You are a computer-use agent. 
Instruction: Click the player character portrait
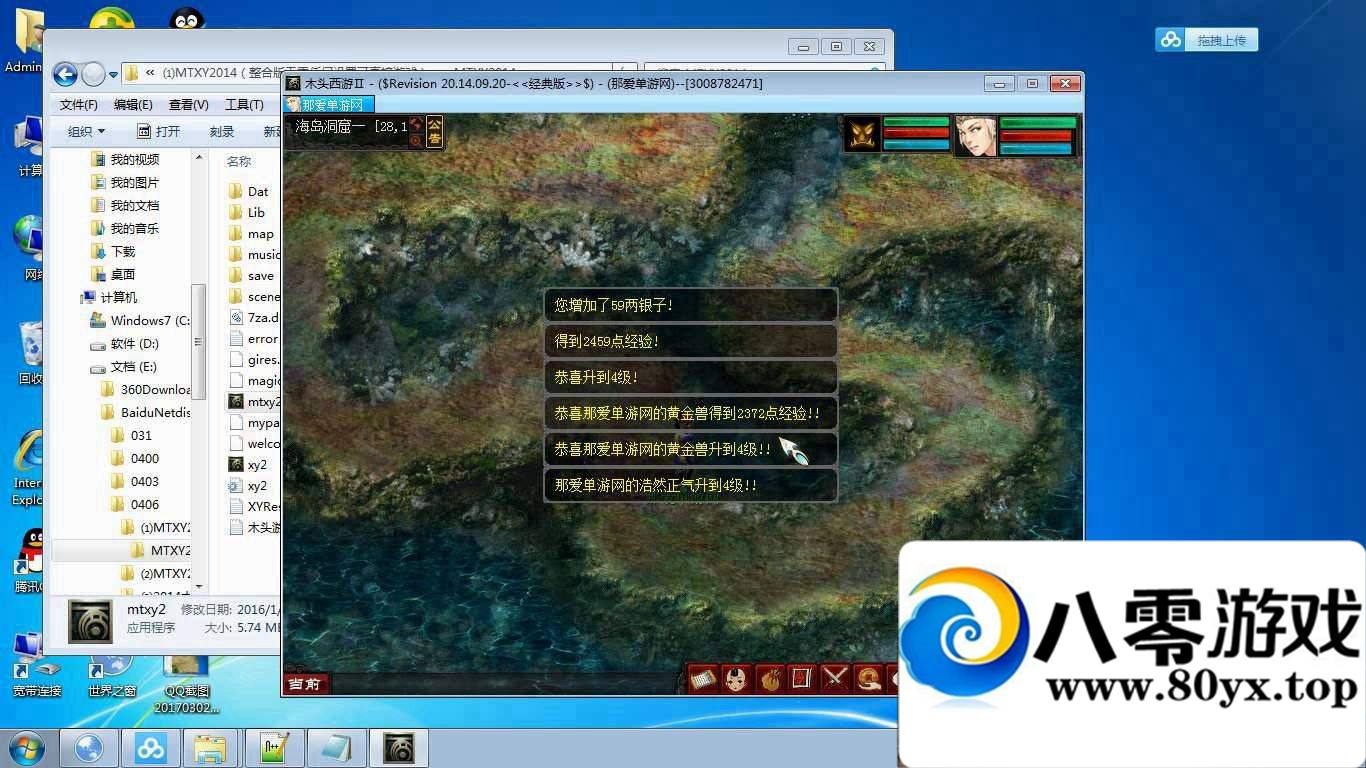click(x=974, y=135)
